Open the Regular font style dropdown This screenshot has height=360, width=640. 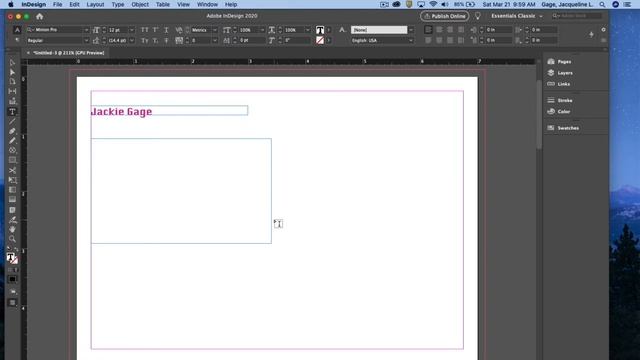(x=86, y=40)
